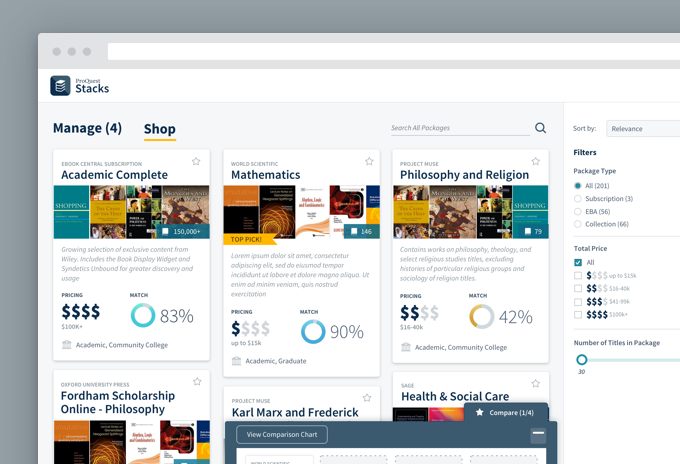Image resolution: width=680 pixels, height=464 pixels.
Task: Open the Sort by Relevance dropdown
Action: [x=643, y=129]
